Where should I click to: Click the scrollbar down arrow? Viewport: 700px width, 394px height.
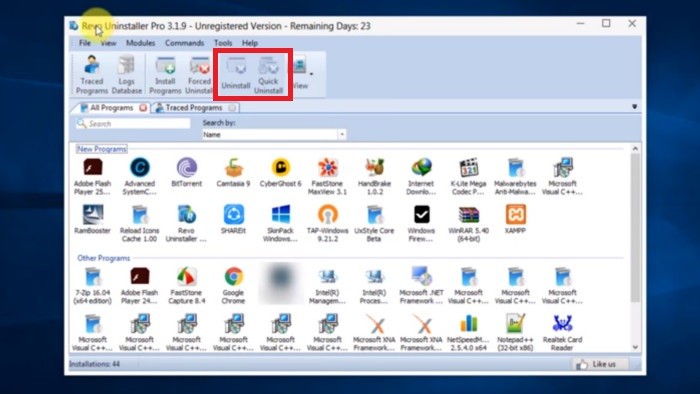(635, 347)
